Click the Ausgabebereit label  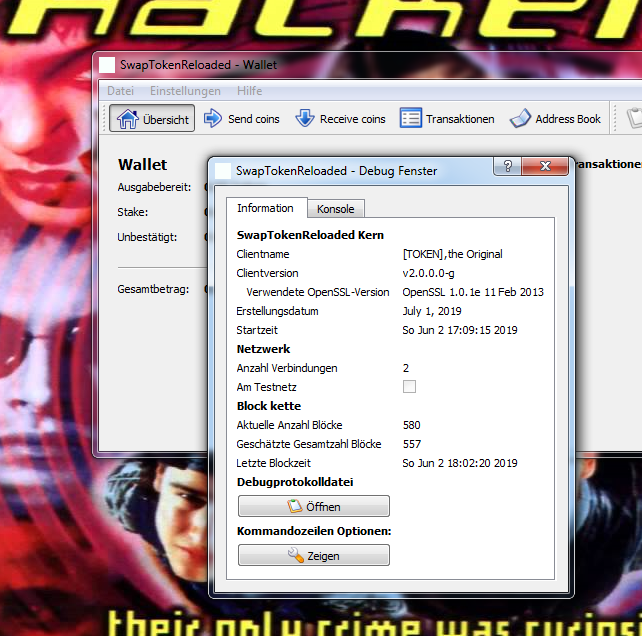click(154, 187)
